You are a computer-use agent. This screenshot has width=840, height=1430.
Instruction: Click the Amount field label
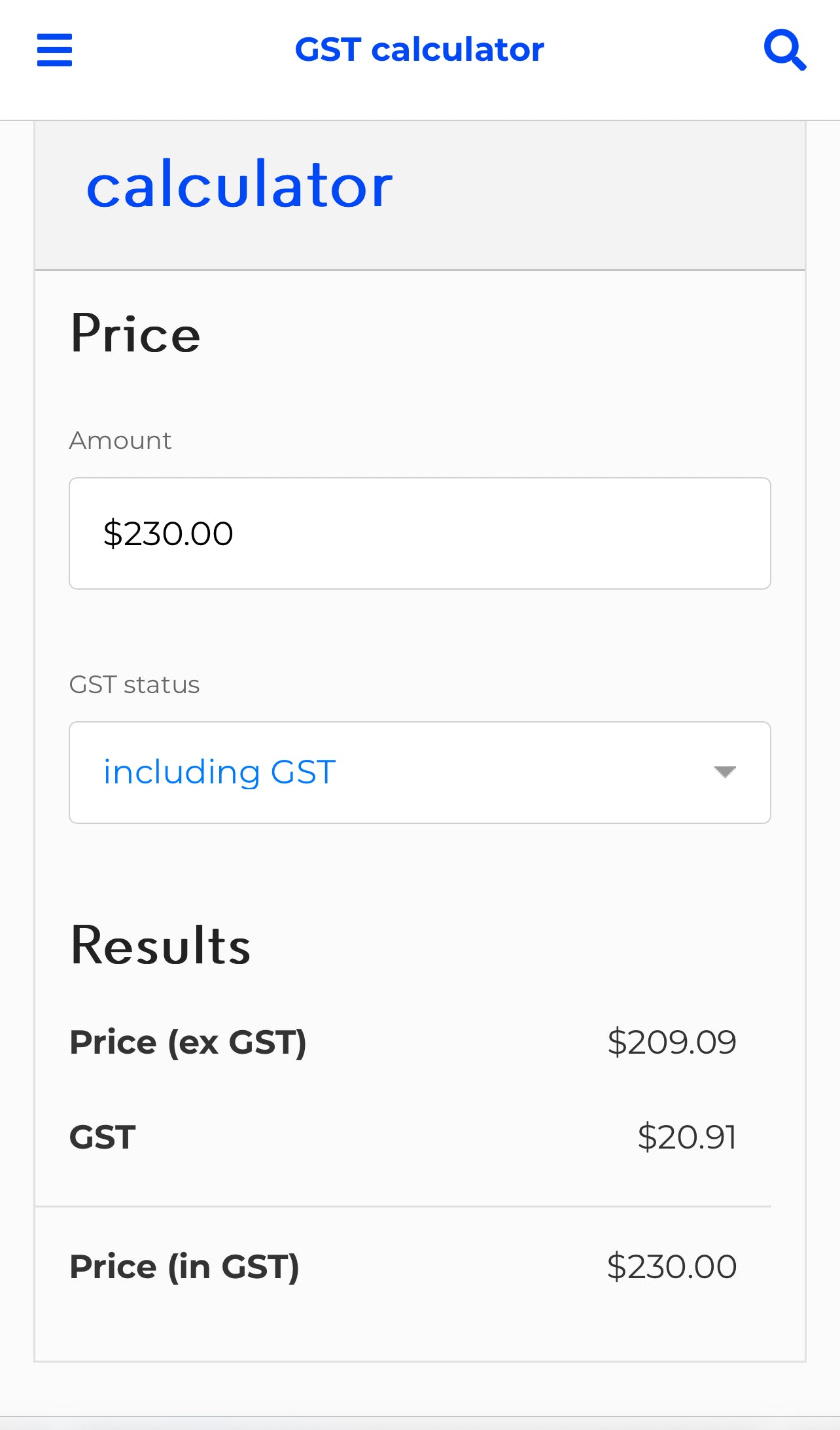point(120,440)
